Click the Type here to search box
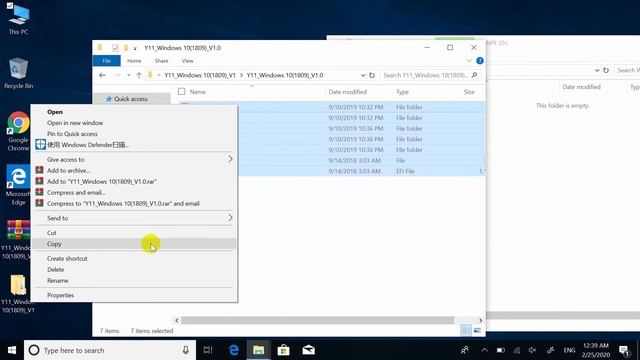 point(110,350)
